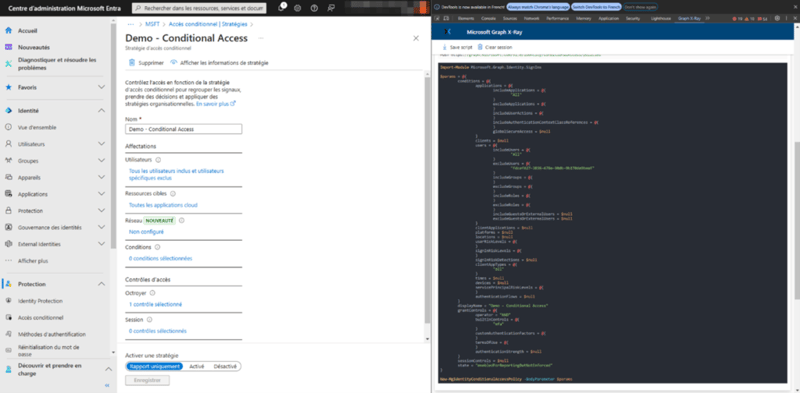The image size is (800, 393).
Task: Toggle the DevTools device toolbar icon
Action: click(x=446, y=18)
